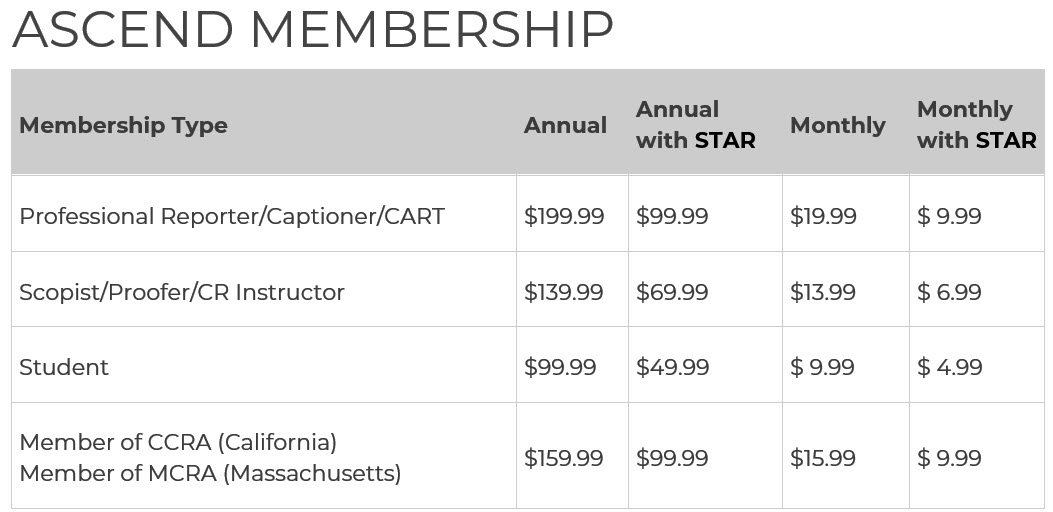
Task: Click the Member of MCRA (Massachusetts) text
Action: [x=210, y=474]
